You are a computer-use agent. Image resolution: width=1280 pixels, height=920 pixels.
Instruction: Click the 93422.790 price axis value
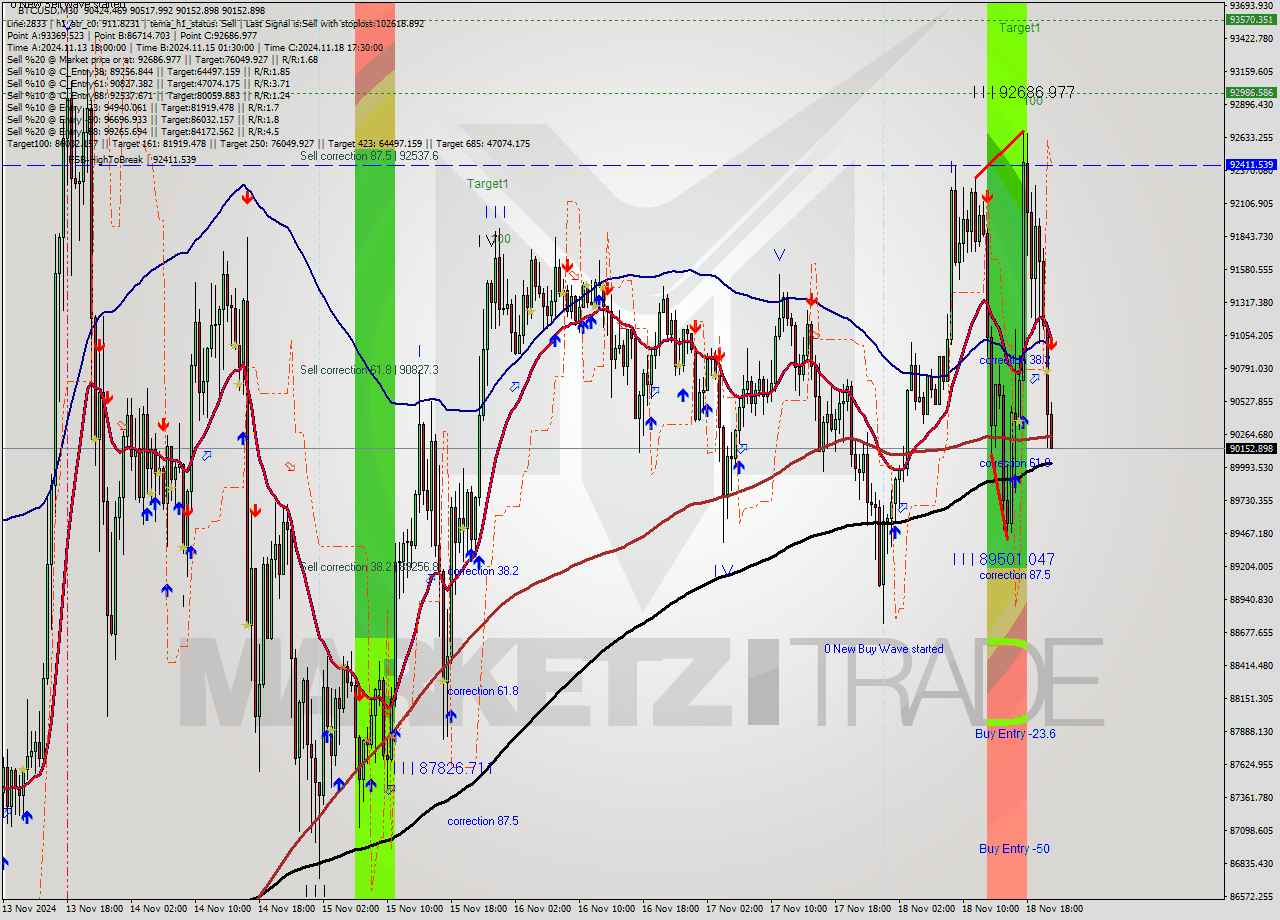[1251, 38]
